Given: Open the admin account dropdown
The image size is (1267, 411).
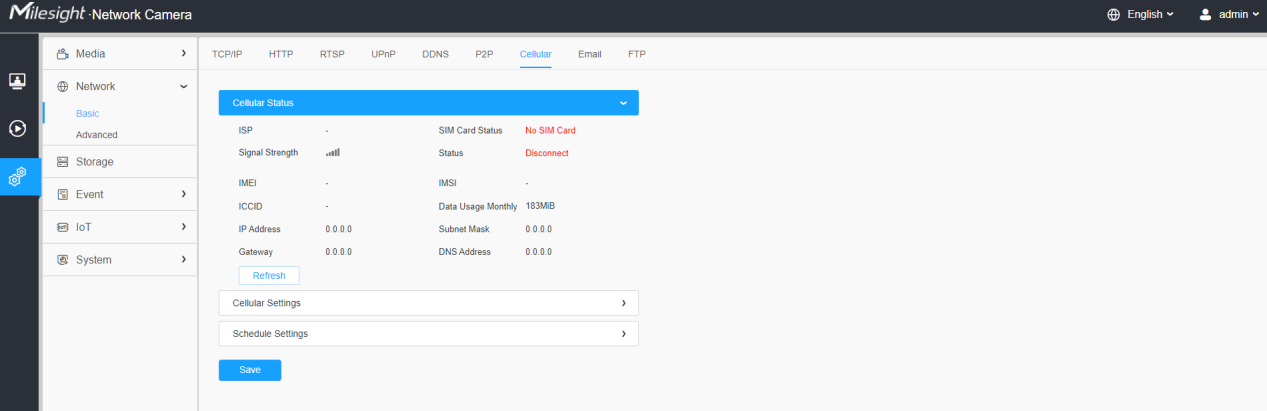Looking at the screenshot, I should pyautogui.click(x=1239, y=15).
